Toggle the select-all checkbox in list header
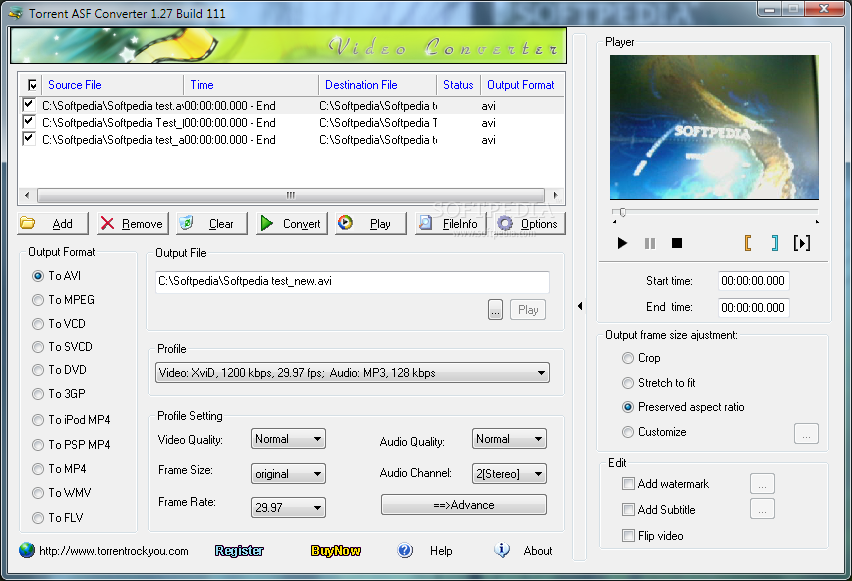The height and width of the screenshot is (581, 852). (32, 85)
